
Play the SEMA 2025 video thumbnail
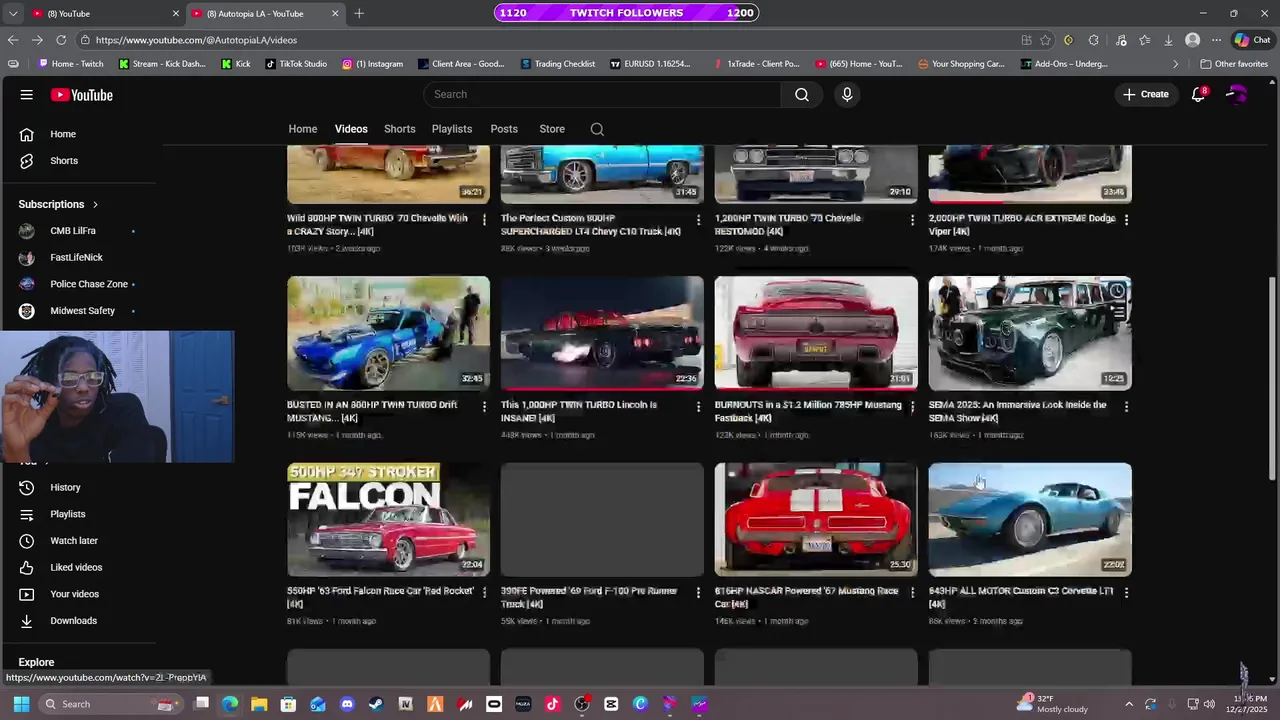(1030, 333)
